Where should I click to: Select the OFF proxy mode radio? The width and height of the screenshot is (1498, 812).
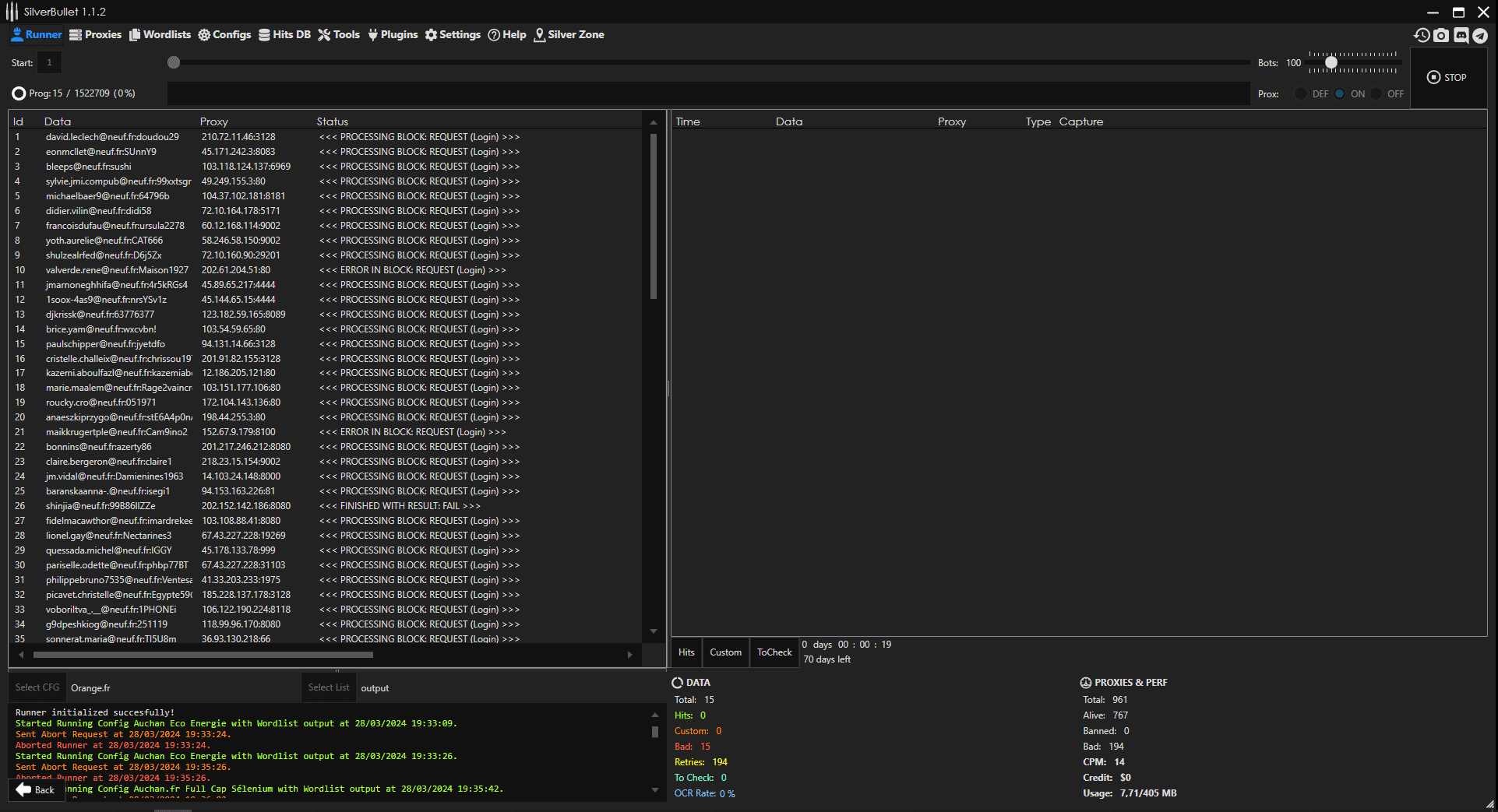pos(1376,93)
